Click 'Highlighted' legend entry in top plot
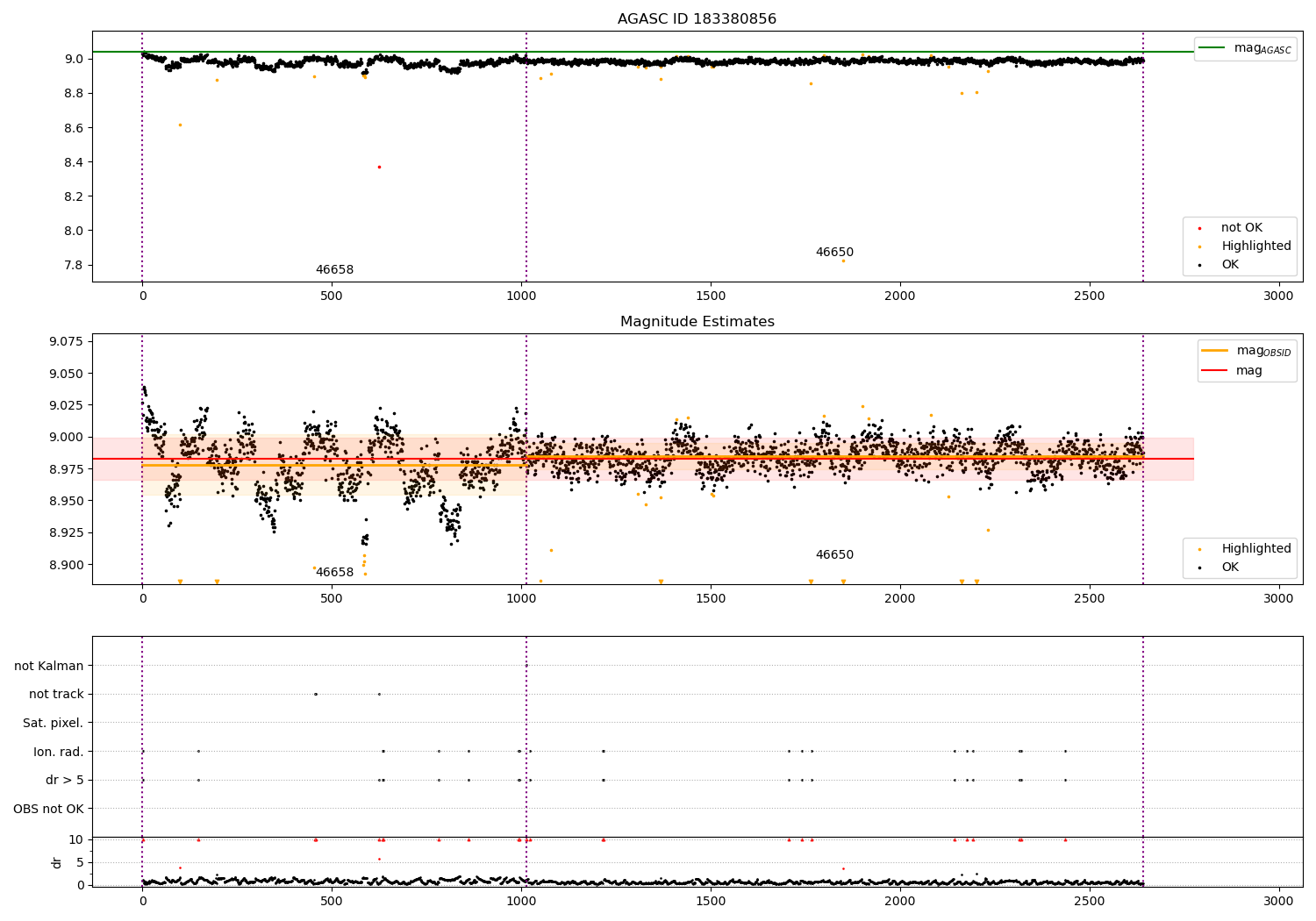Viewport: 1316px width, 921px height. (x=1247, y=246)
